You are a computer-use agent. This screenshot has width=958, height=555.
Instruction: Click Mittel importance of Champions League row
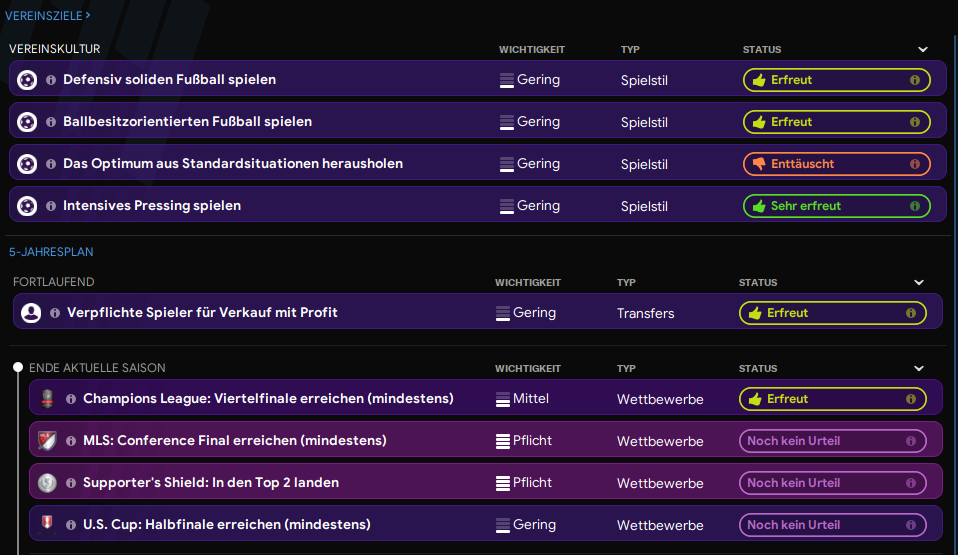(x=522, y=399)
